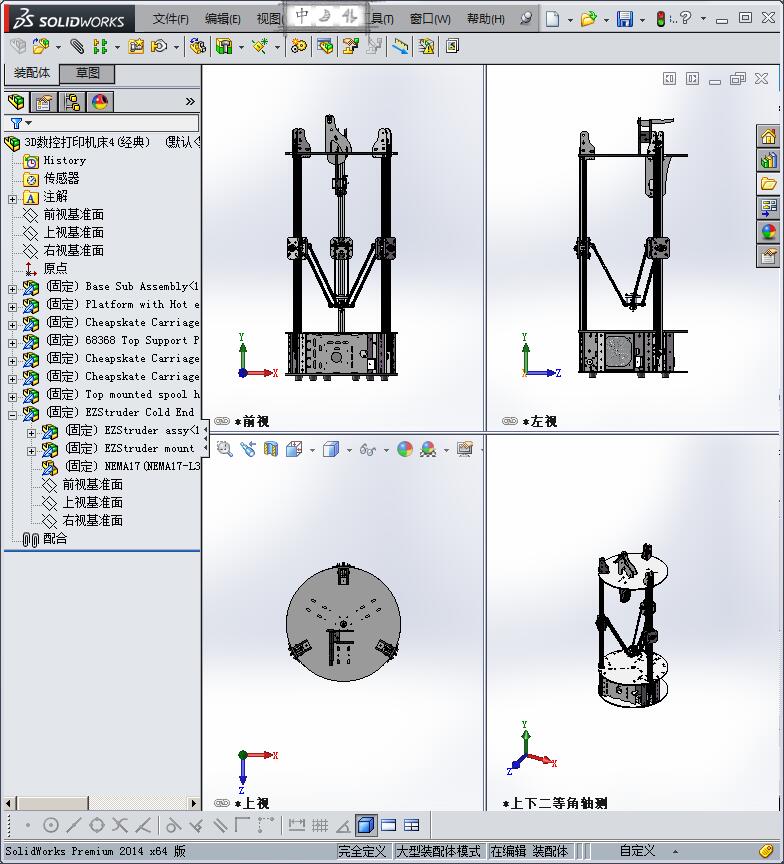Click the circle sketch snap icon in bottom toolbar
This screenshot has width=784, height=864.
tap(51, 825)
